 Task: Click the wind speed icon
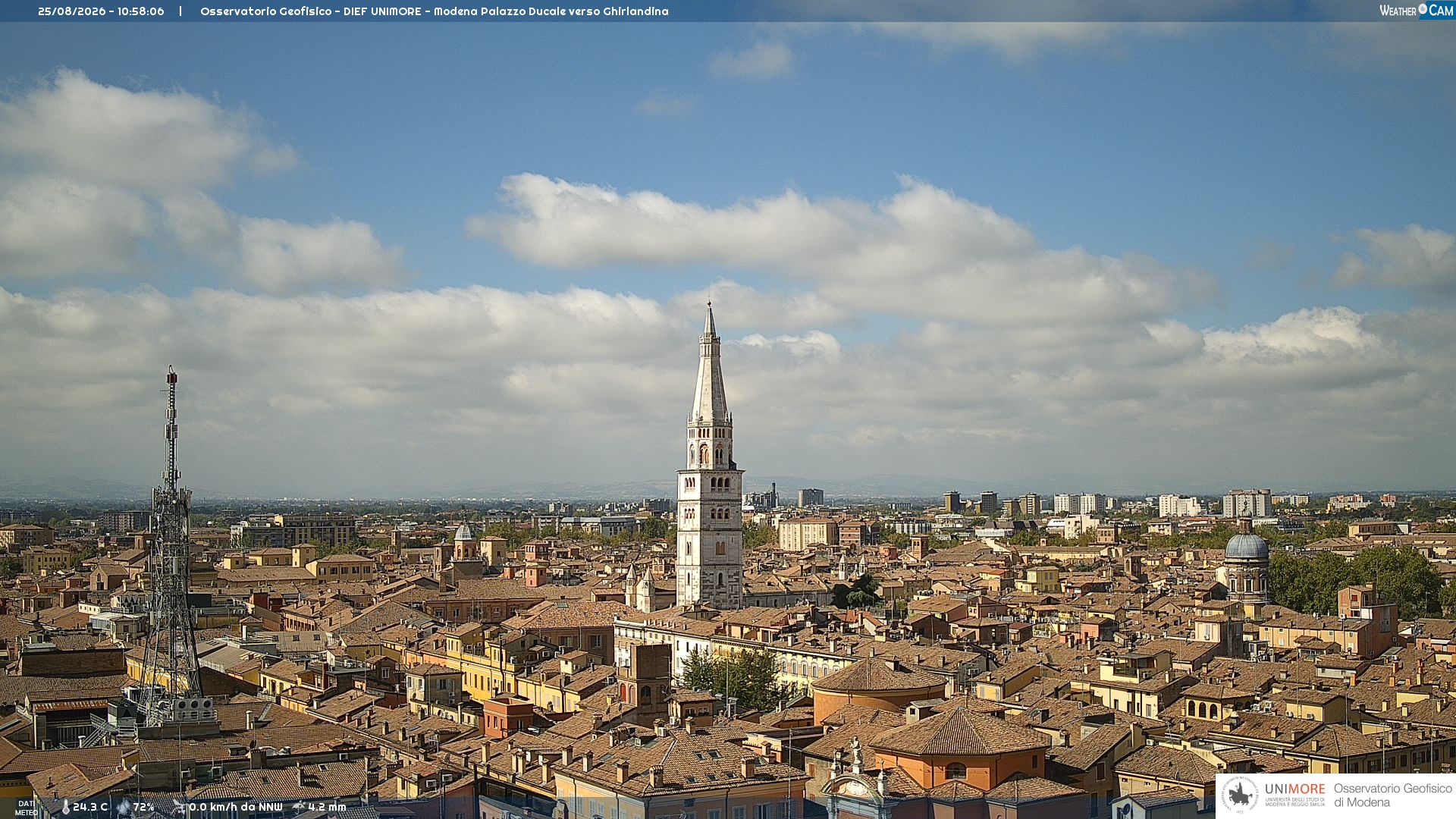tap(179, 807)
